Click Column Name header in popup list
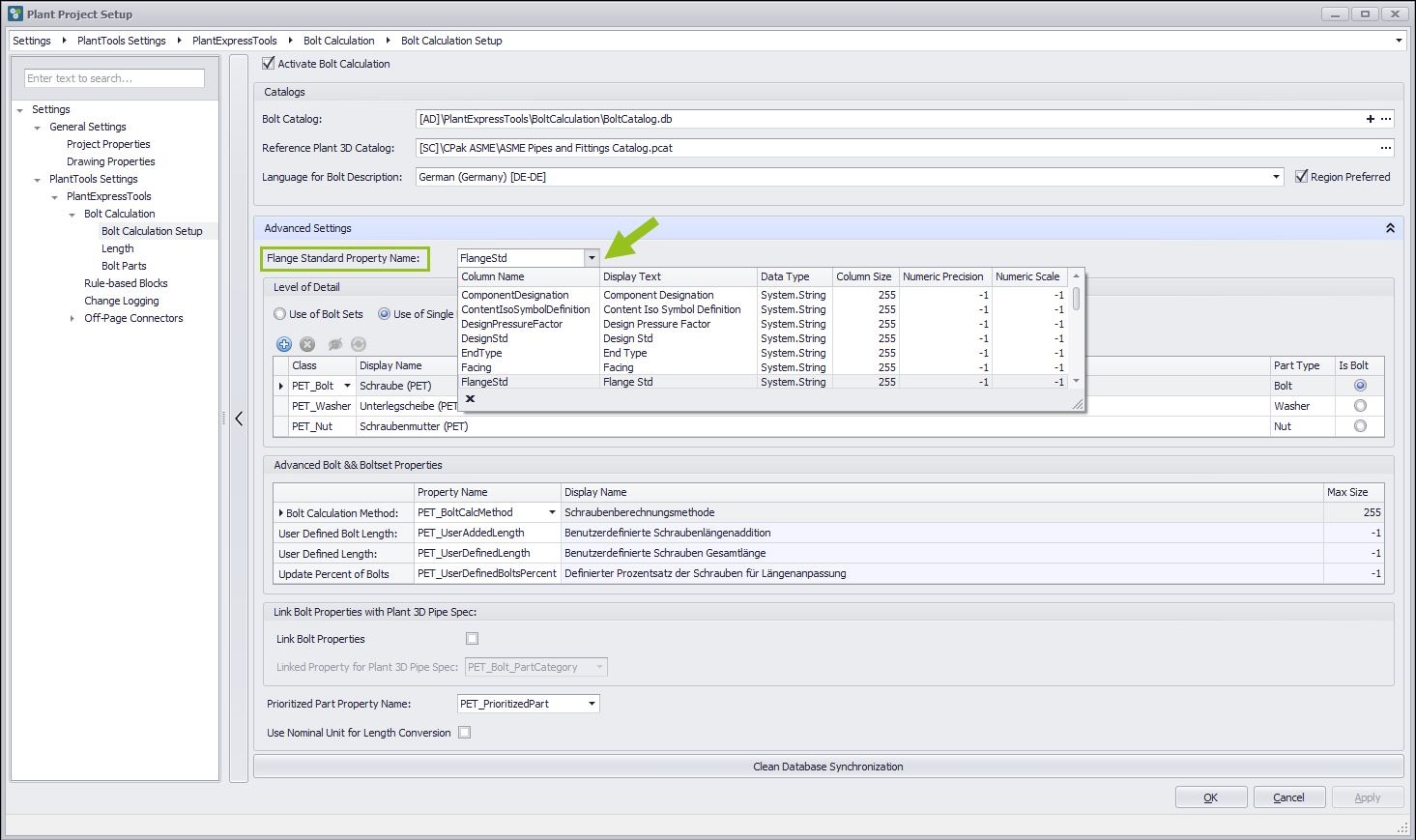Screen dimensions: 1416x840 tap(529, 276)
